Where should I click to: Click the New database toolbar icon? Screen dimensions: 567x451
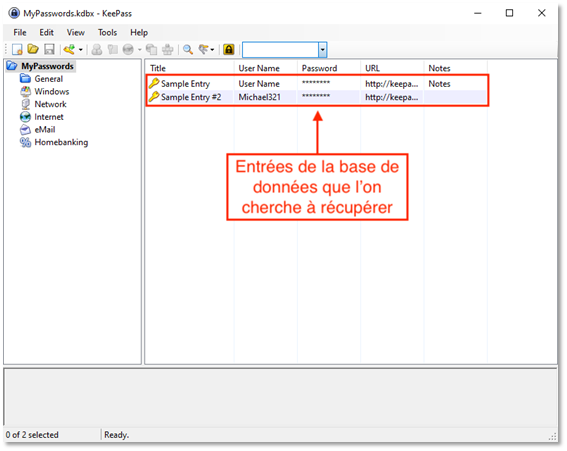[17, 49]
